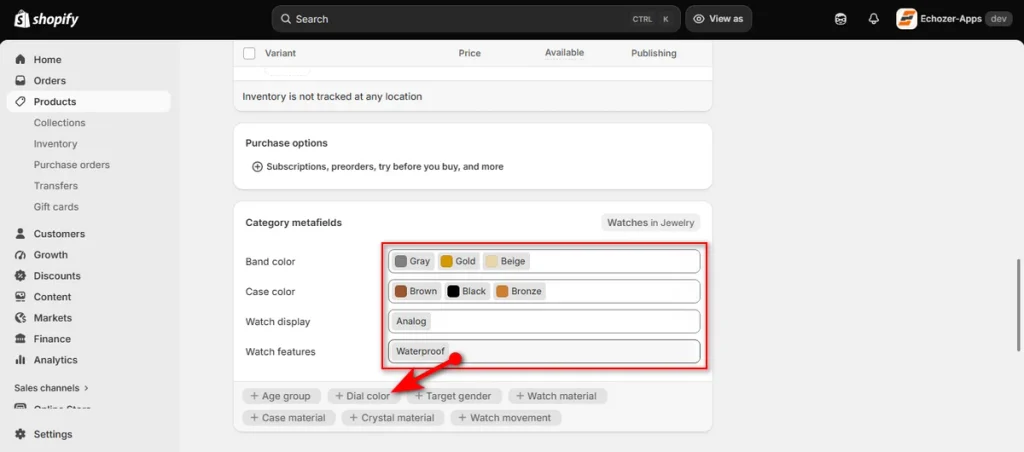Click the Shopify logo
This screenshot has height=452, width=1024.
tap(46, 19)
